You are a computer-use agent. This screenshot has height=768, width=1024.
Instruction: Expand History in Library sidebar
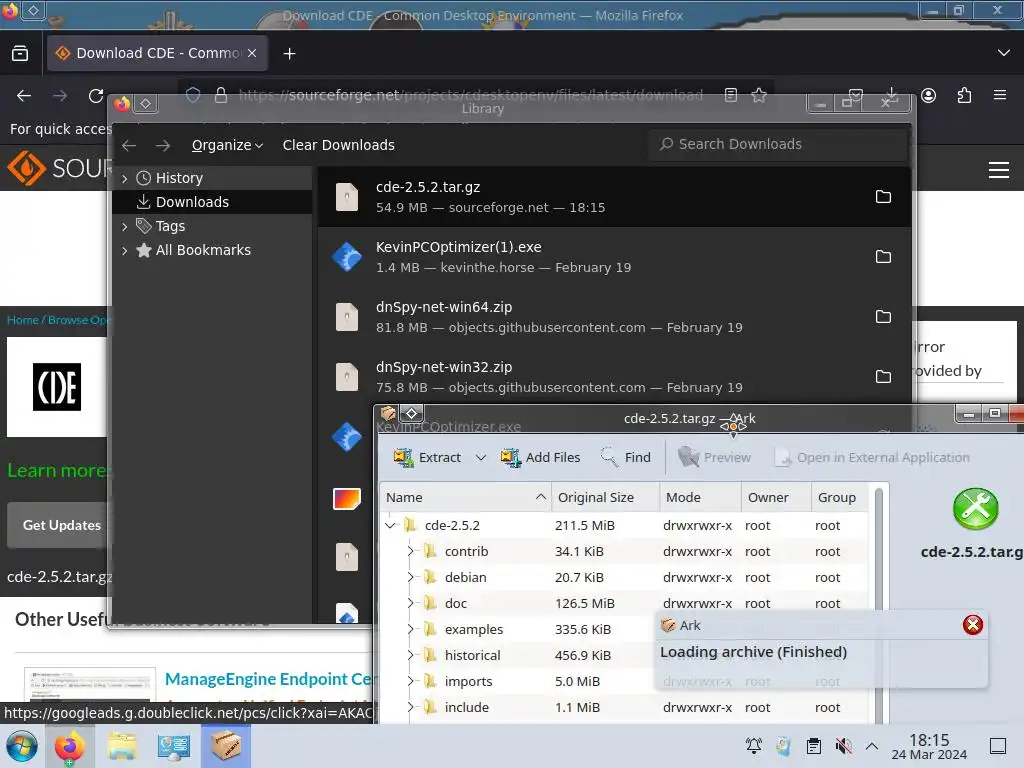125,178
